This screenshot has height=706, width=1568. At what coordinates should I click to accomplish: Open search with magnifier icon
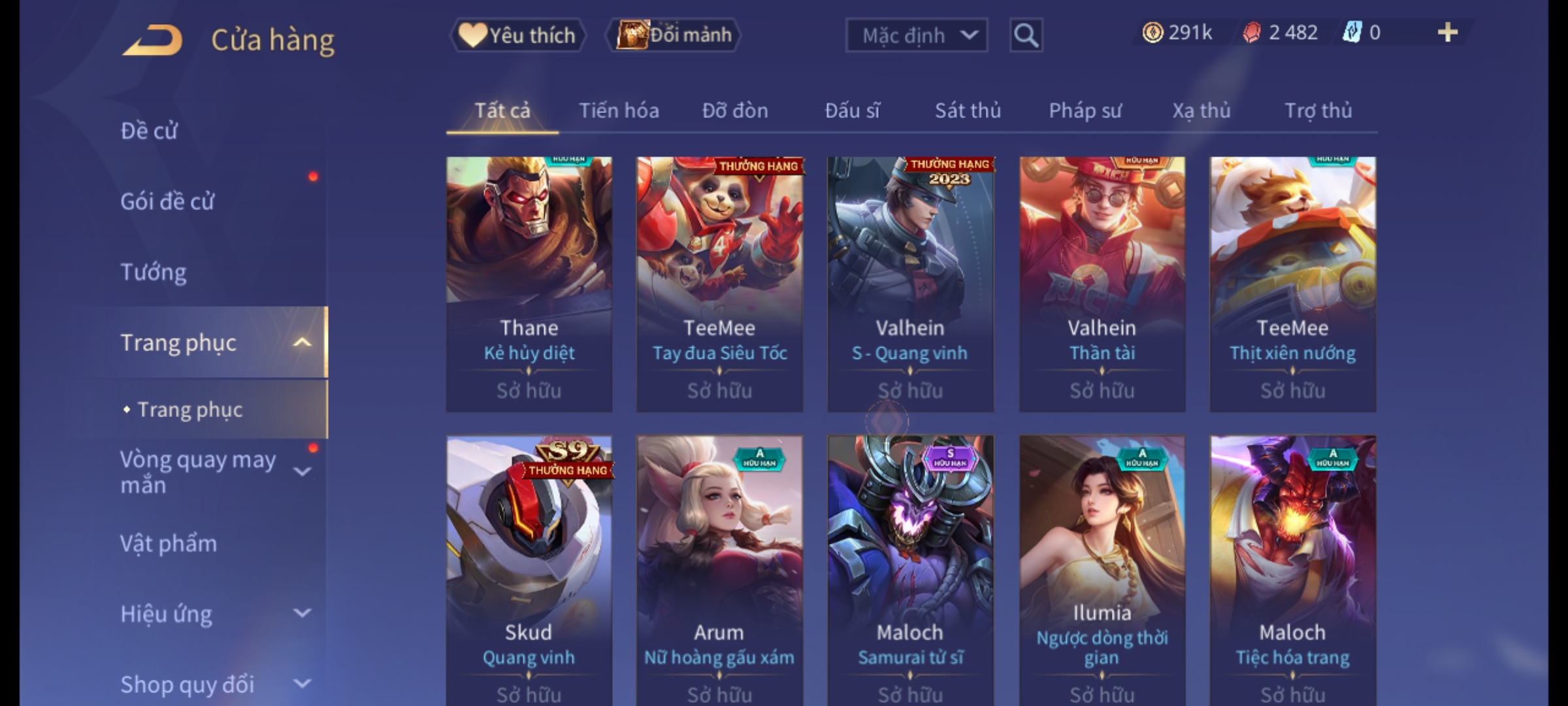[x=1026, y=35]
